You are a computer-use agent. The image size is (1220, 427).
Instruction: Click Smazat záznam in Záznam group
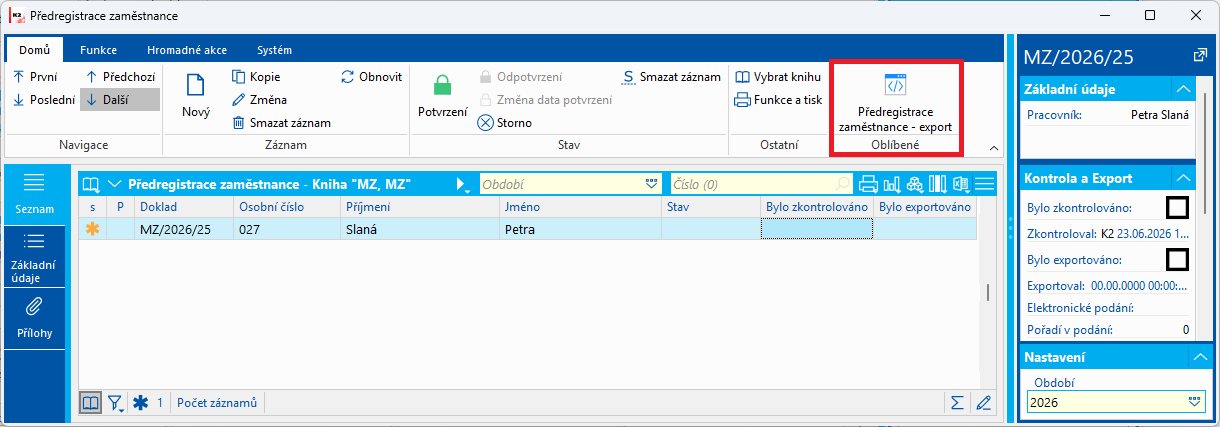click(281, 123)
